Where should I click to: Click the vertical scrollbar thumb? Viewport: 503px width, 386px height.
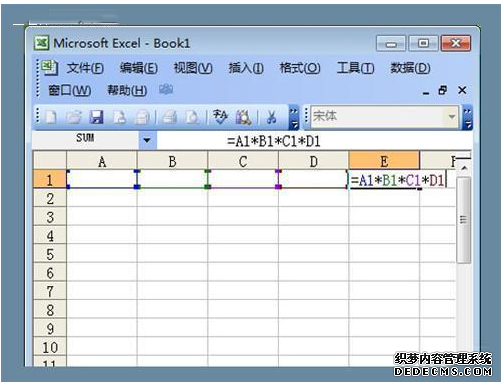(x=464, y=220)
